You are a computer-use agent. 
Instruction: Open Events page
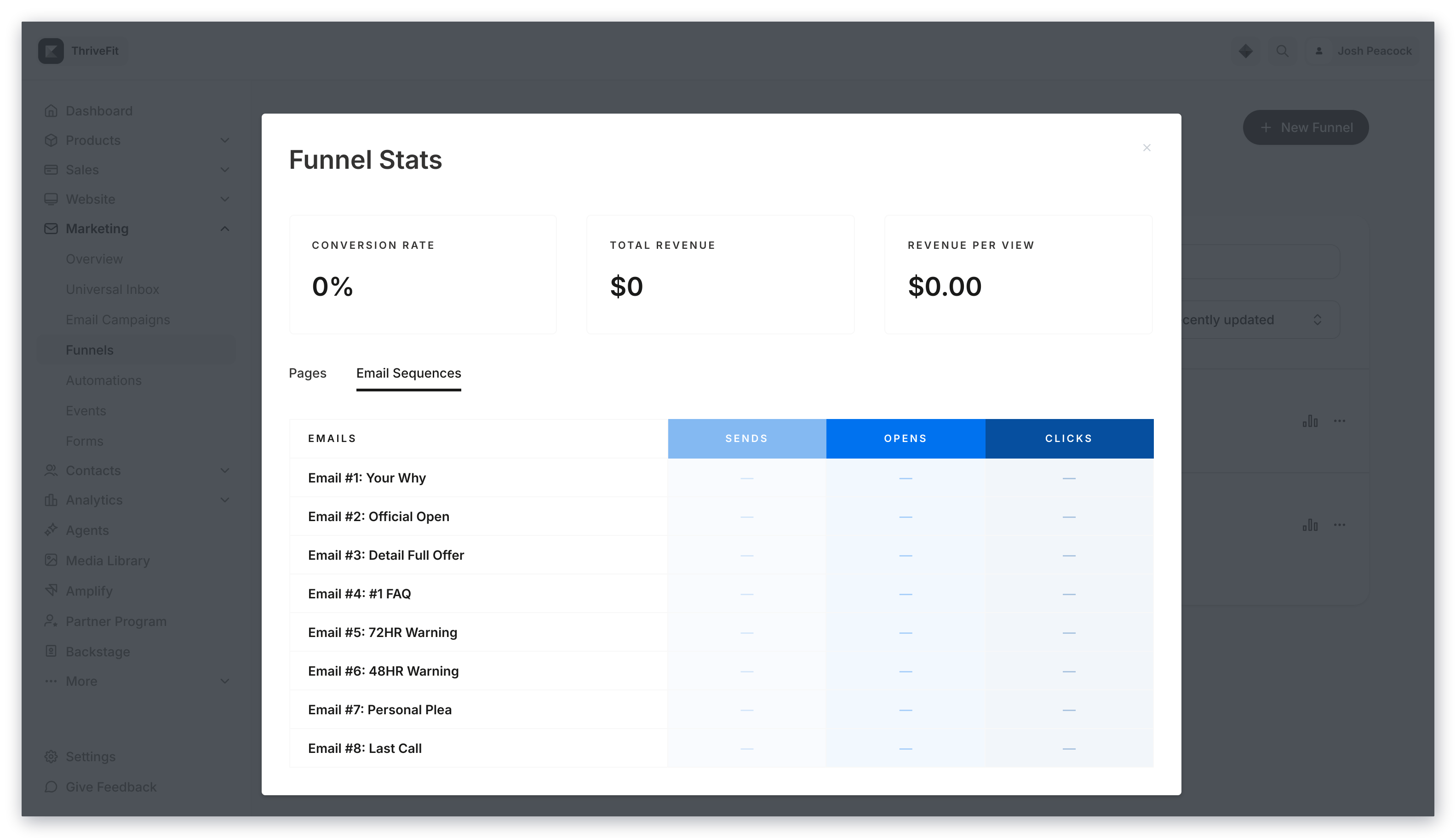tap(86, 411)
